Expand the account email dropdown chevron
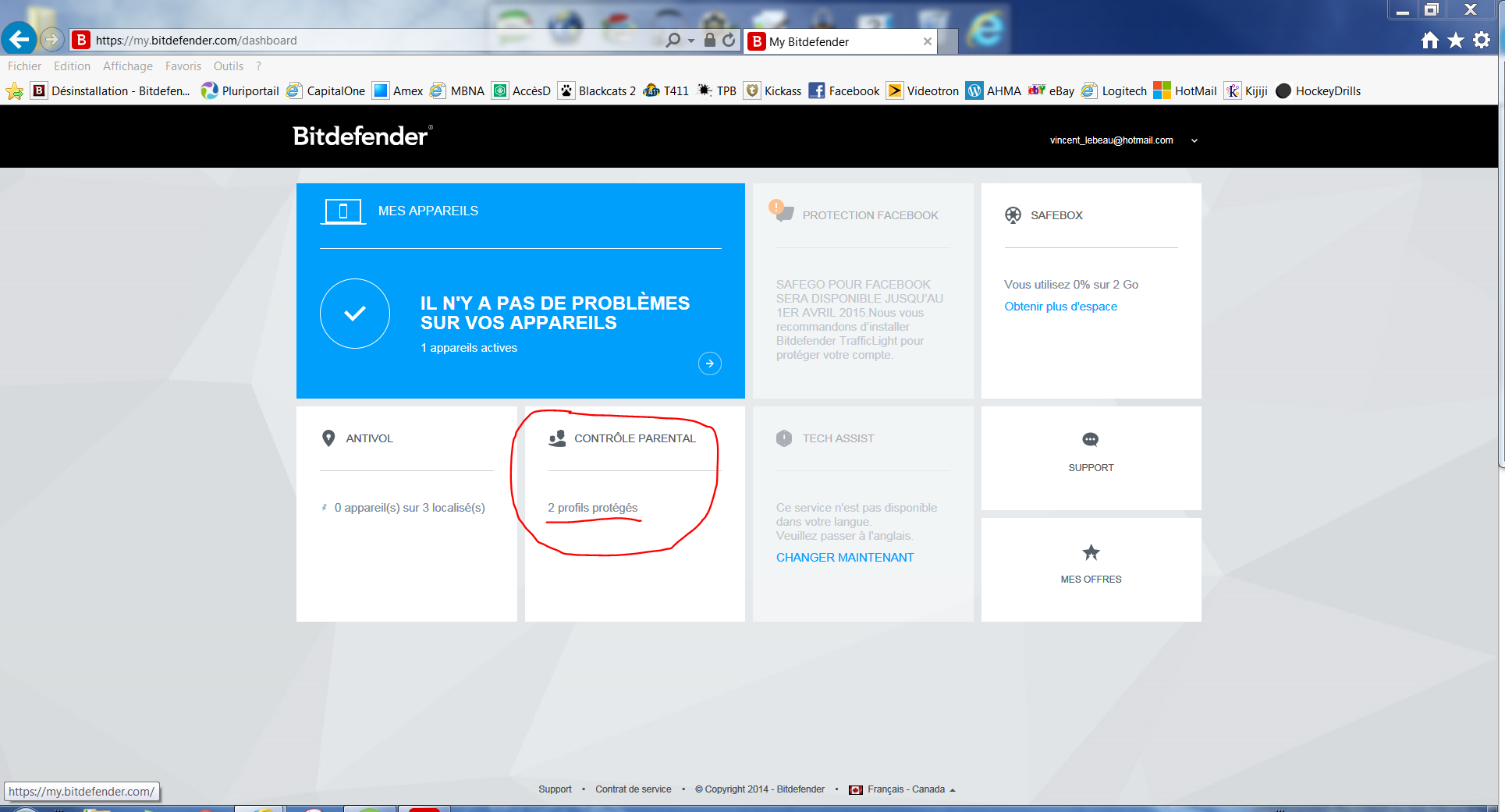The width and height of the screenshot is (1505, 812). point(1194,141)
